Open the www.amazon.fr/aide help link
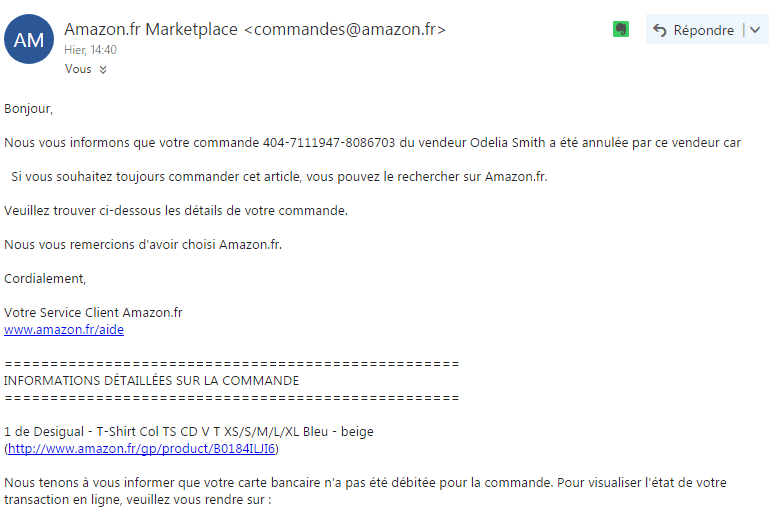 point(64,329)
